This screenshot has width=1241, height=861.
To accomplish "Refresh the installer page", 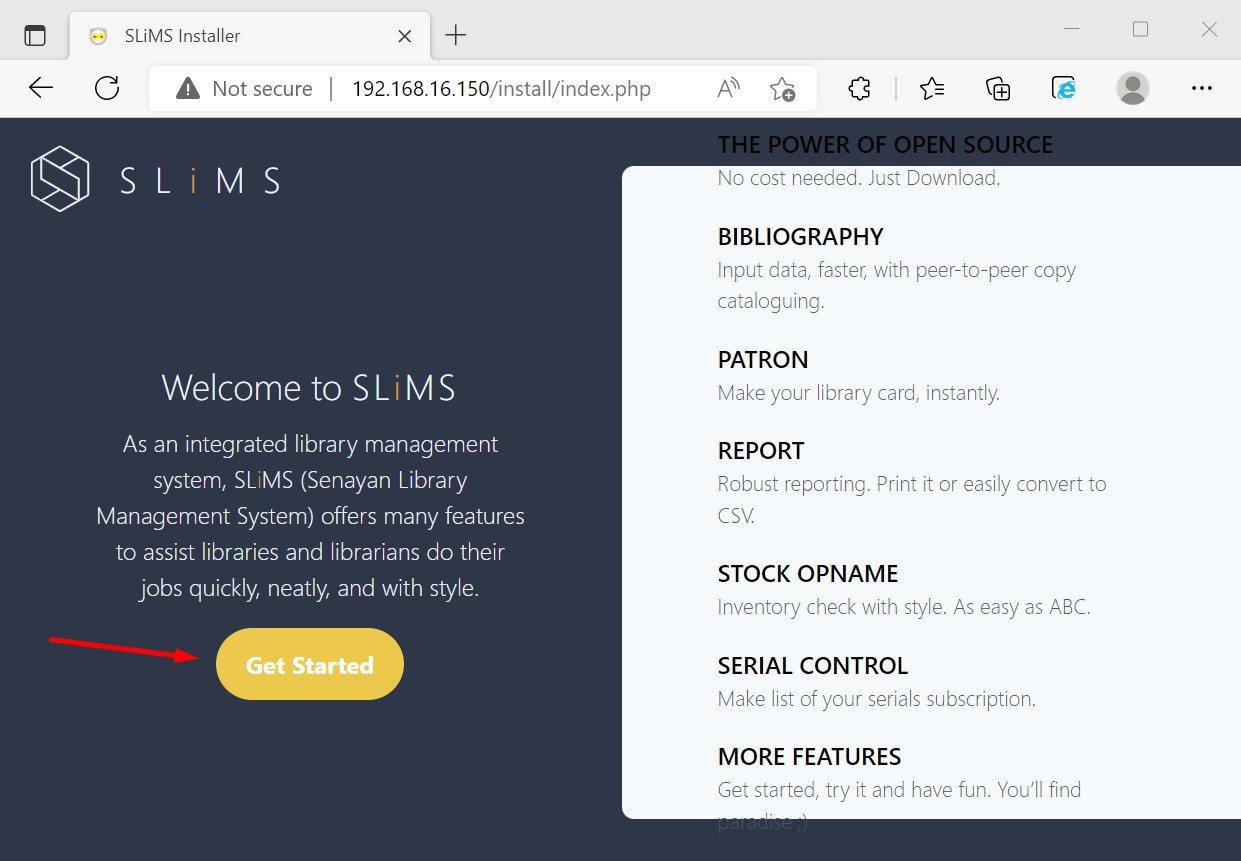I will 107,89.
